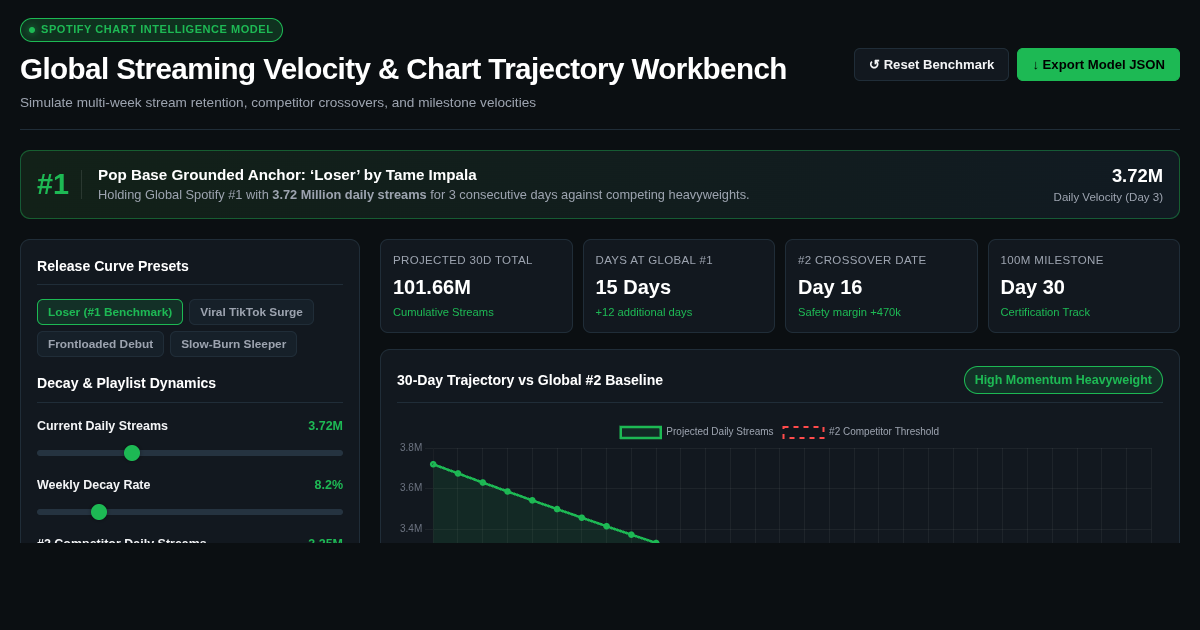Click the 3.72M current daily streams value

325,426
